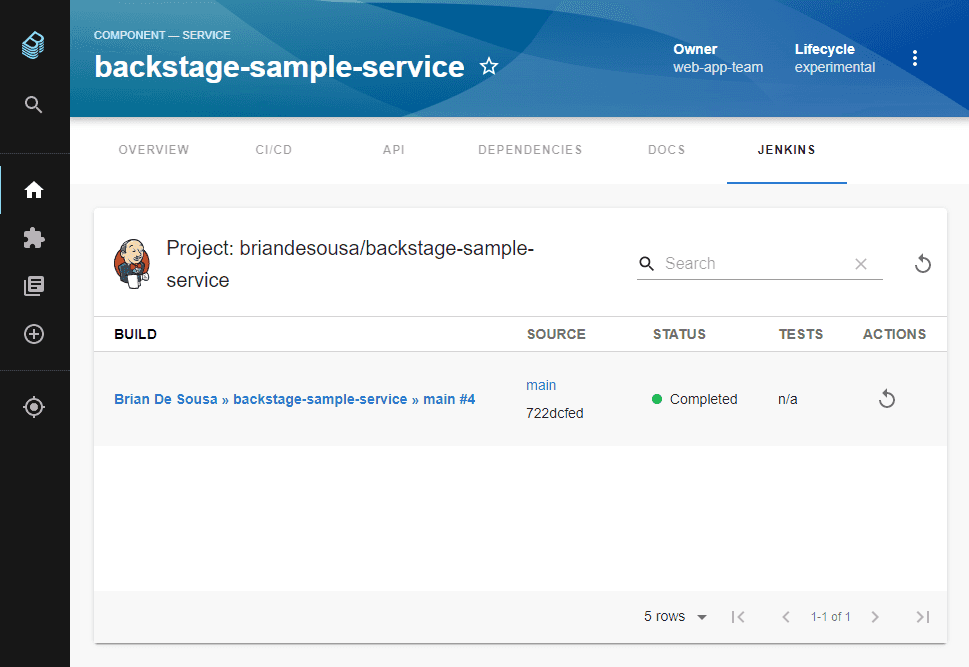
Task: Click the project title briandesousa/backstage-sample-service
Action: pos(350,264)
